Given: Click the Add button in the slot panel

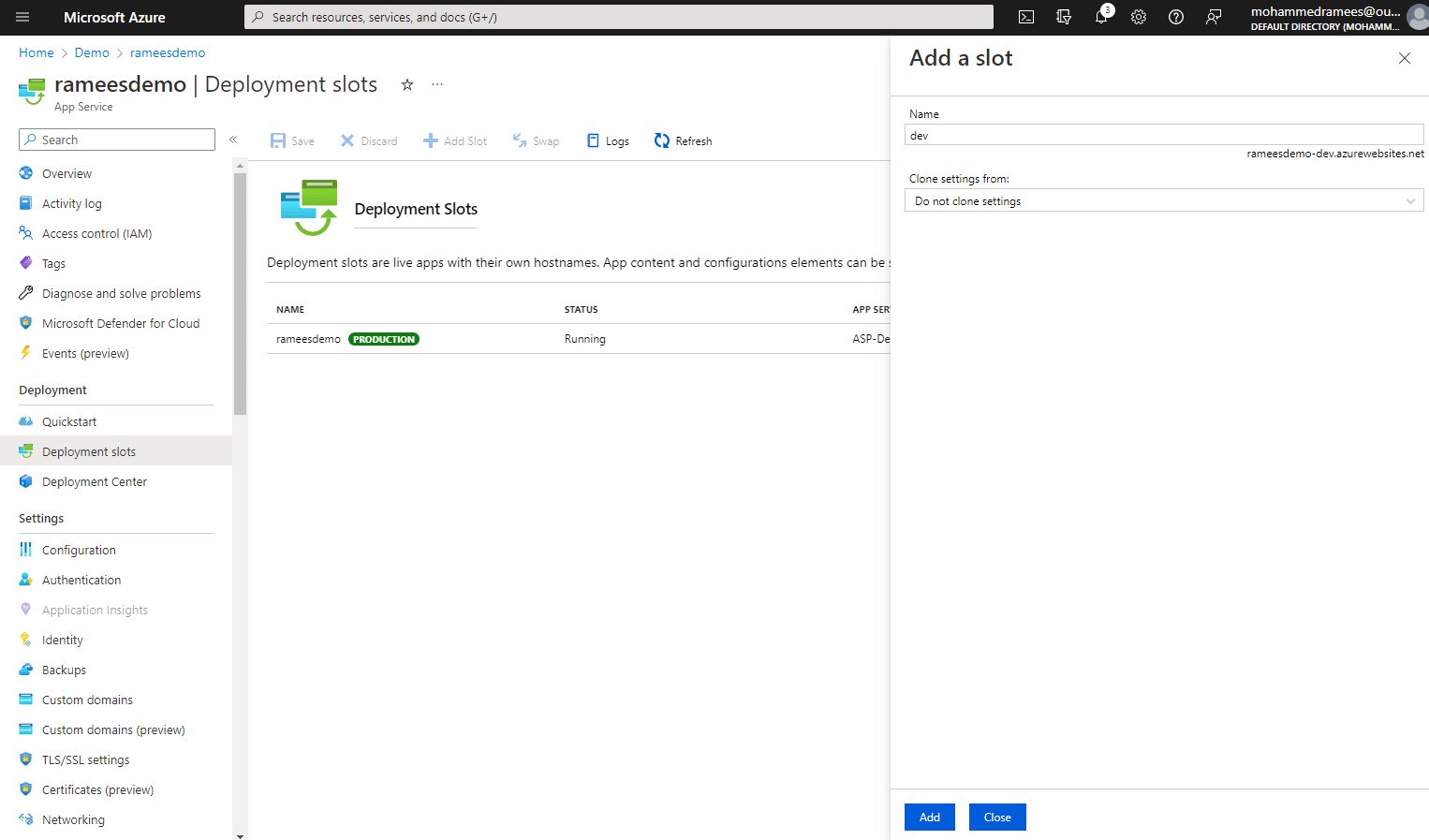Looking at the screenshot, I should point(930,817).
